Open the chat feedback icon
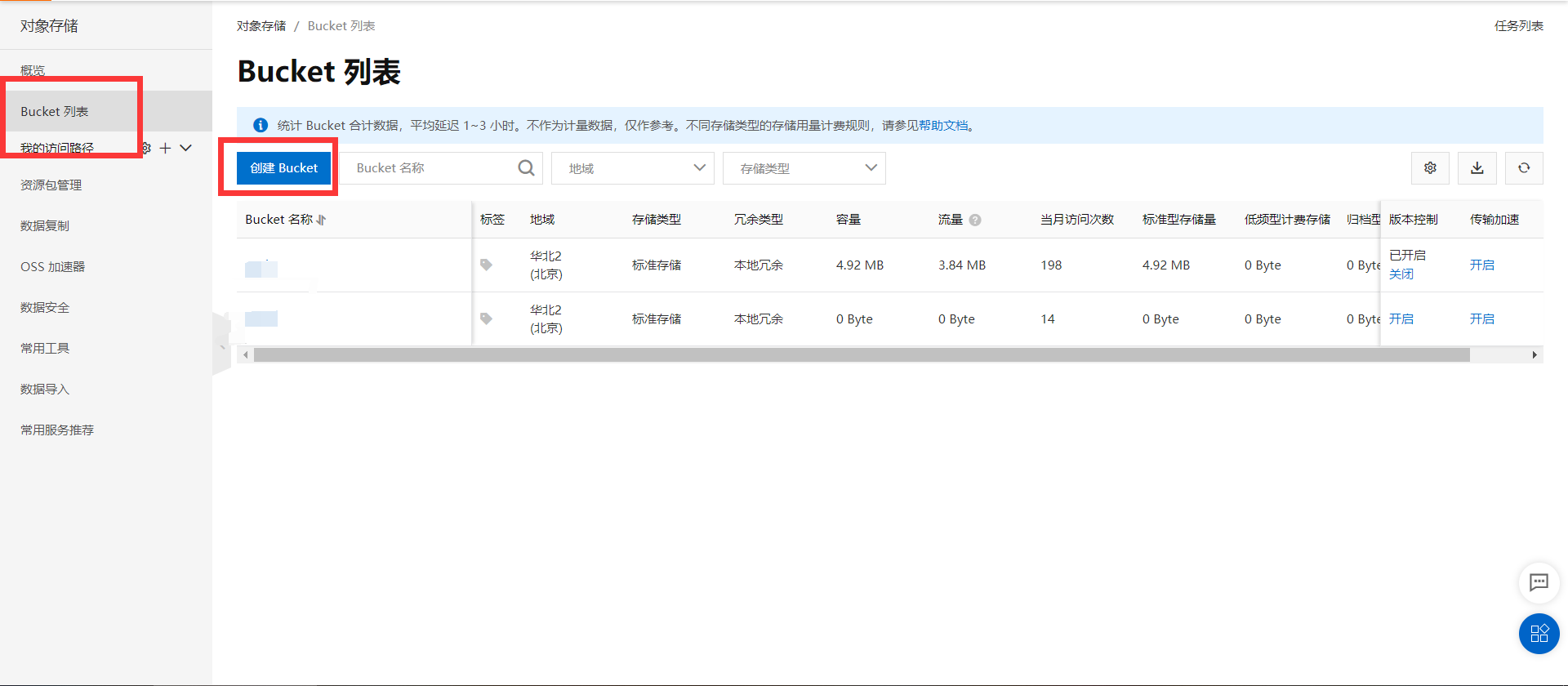Screen dimensions: 1568x686 (x=1539, y=582)
